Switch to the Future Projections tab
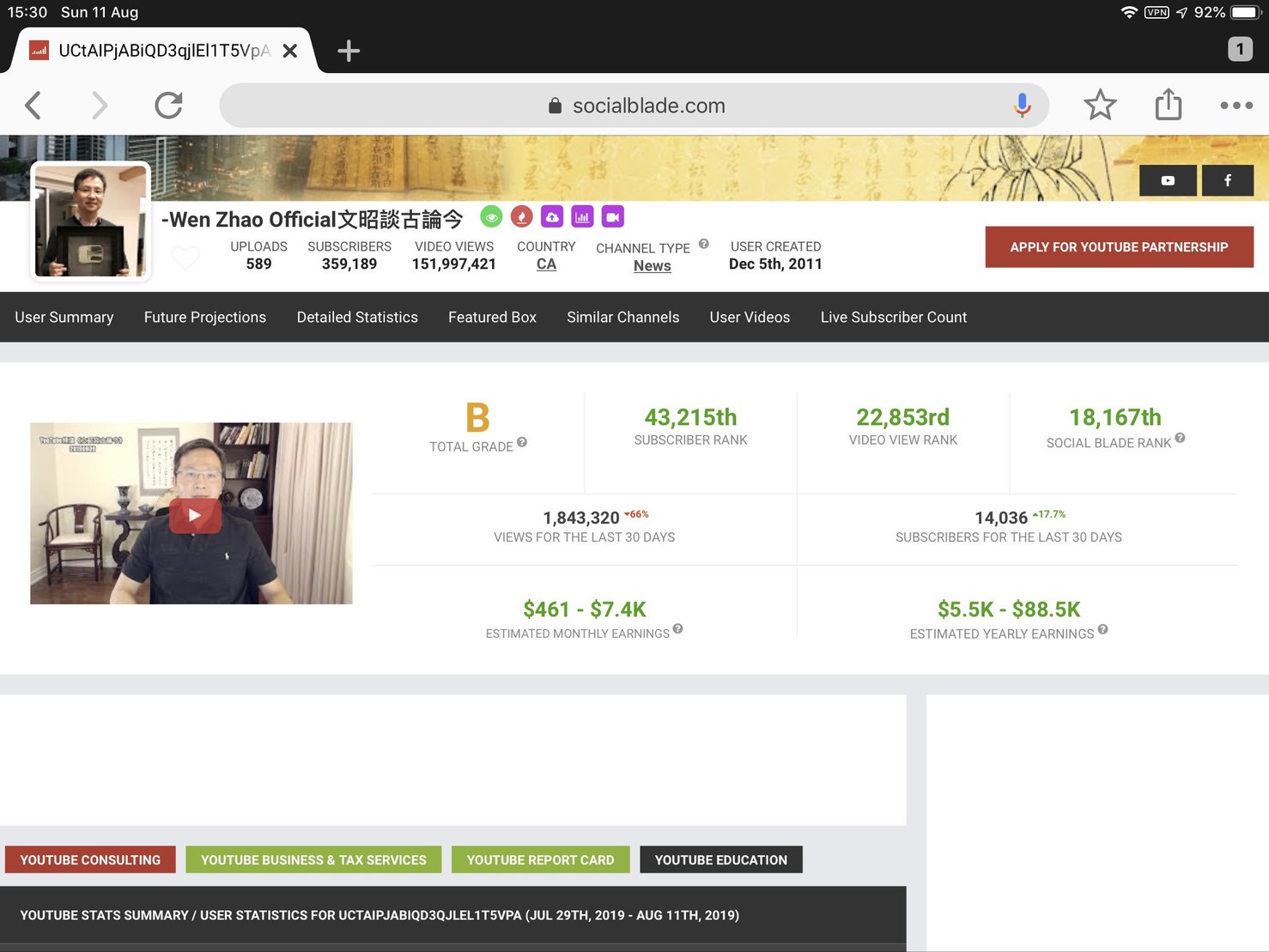 [205, 317]
